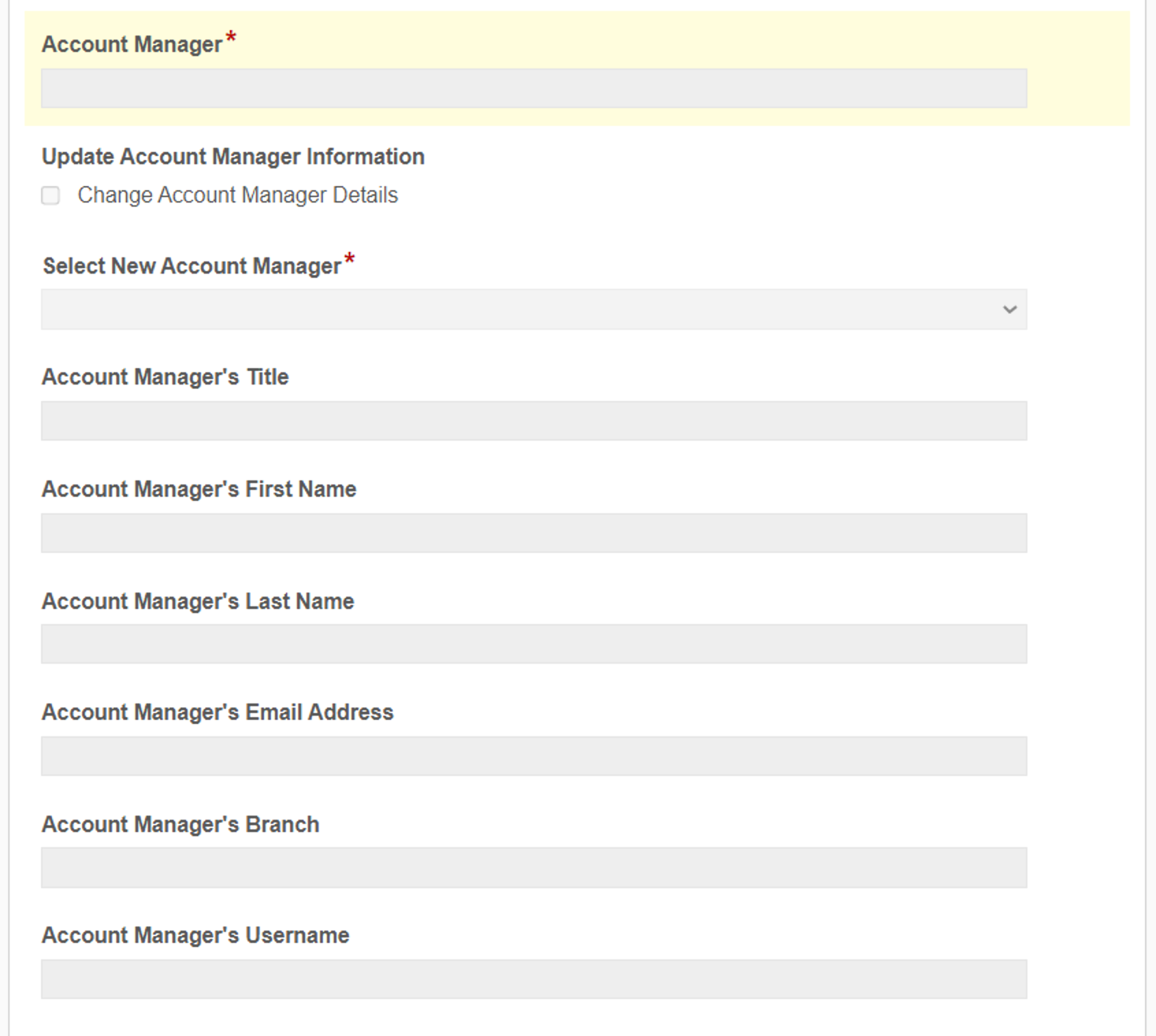
Task: Click the 'Account Manager's Title' label
Action: [166, 377]
